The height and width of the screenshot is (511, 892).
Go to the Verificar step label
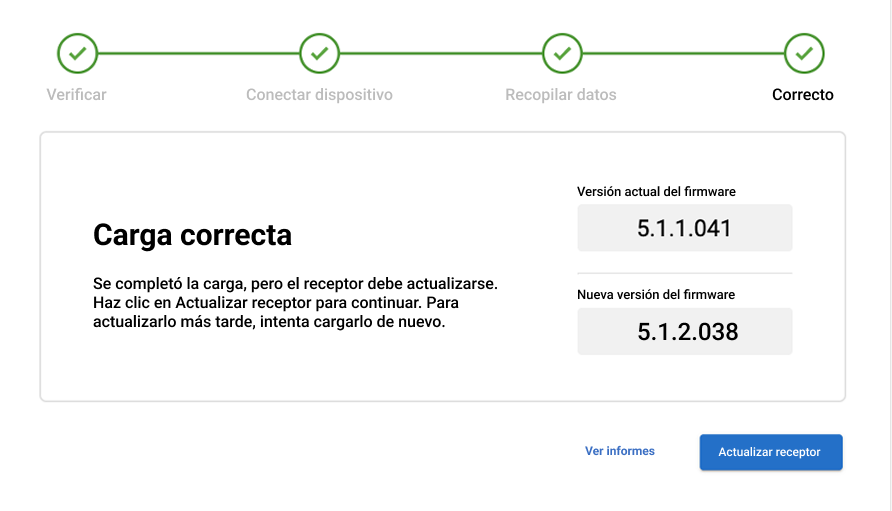76,95
